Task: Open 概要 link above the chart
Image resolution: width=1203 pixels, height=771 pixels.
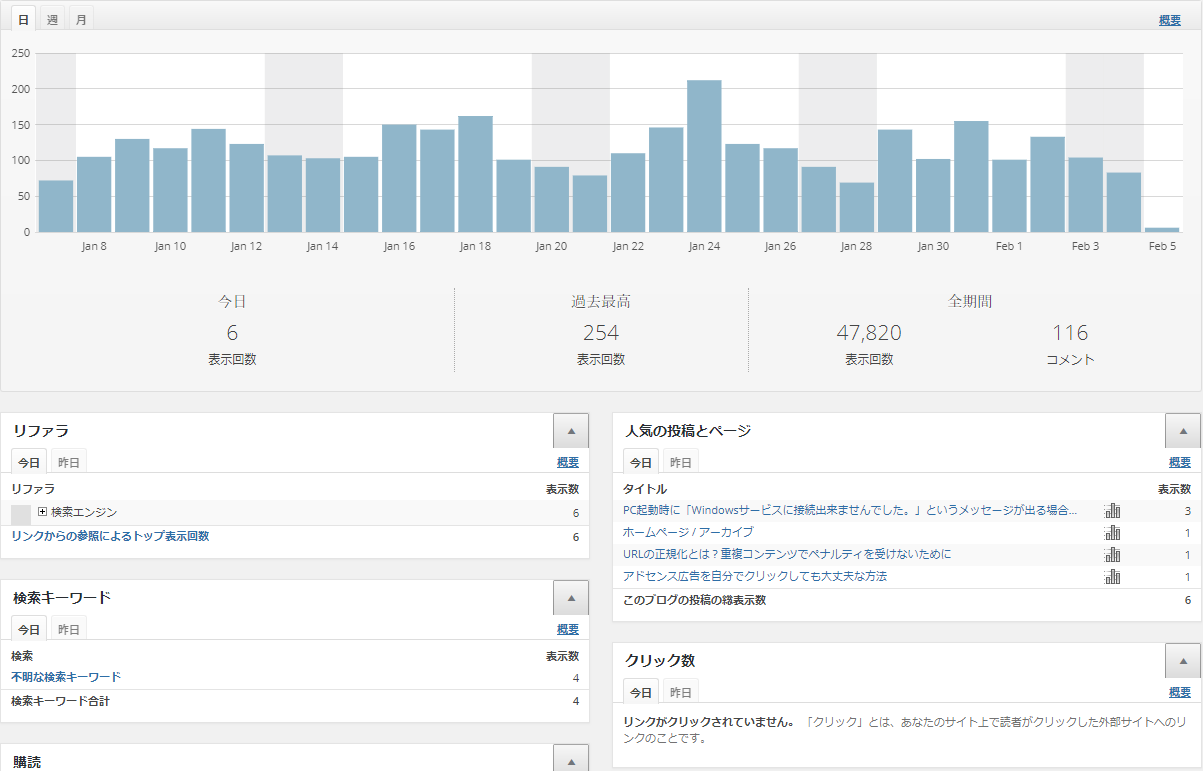Action: click(x=1169, y=20)
